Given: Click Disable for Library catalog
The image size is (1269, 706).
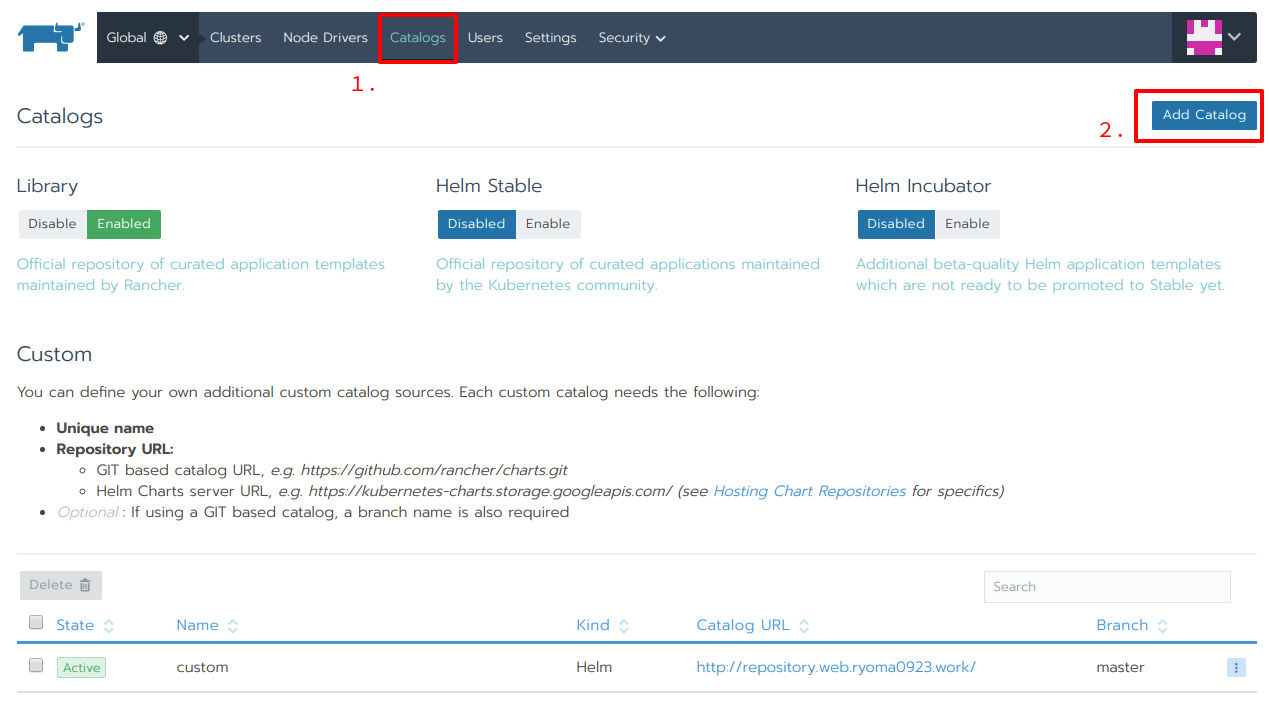Looking at the screenshot, I should click(x=52, y=224).
